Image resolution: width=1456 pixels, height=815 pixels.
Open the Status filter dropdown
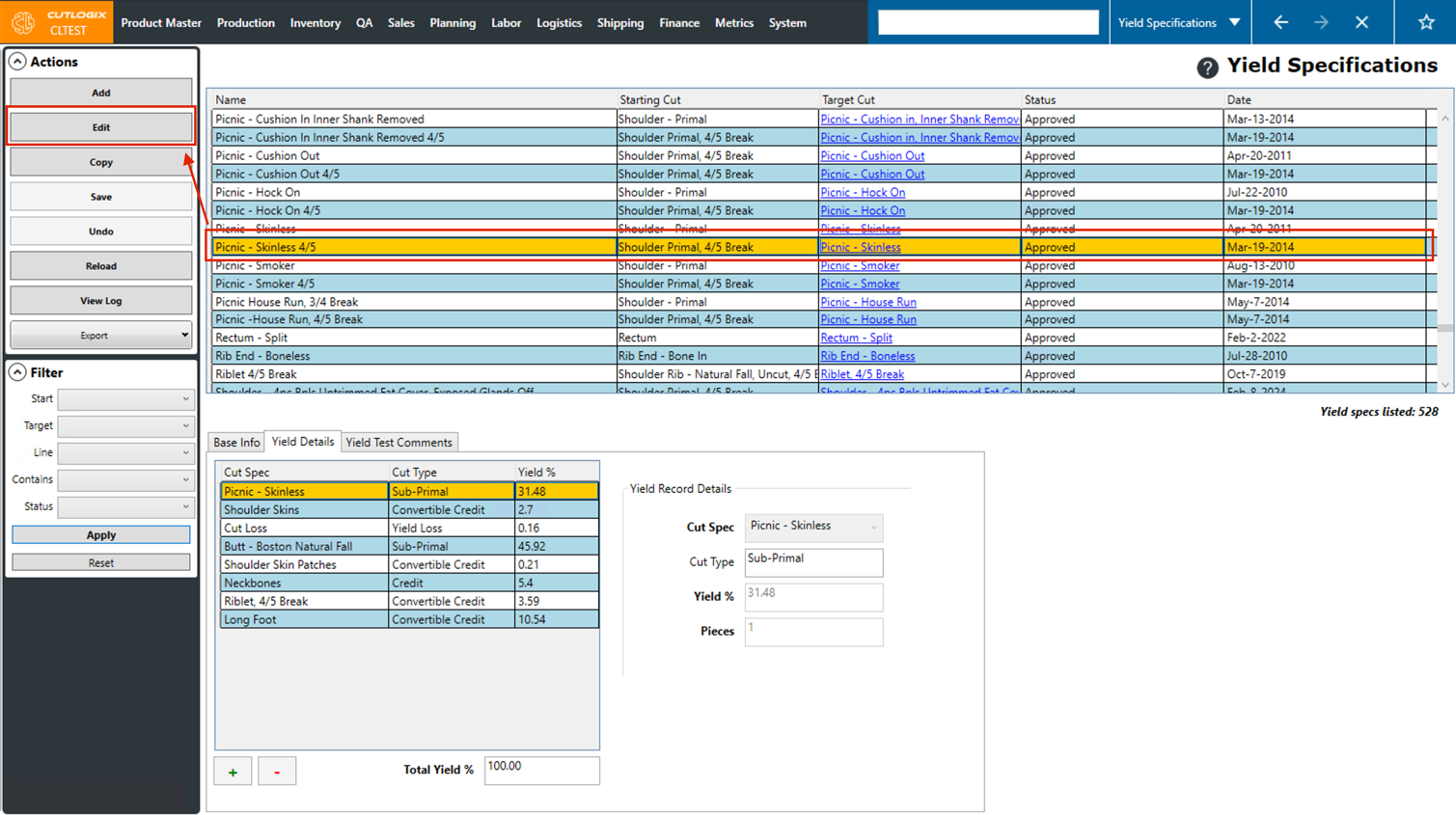125,506
